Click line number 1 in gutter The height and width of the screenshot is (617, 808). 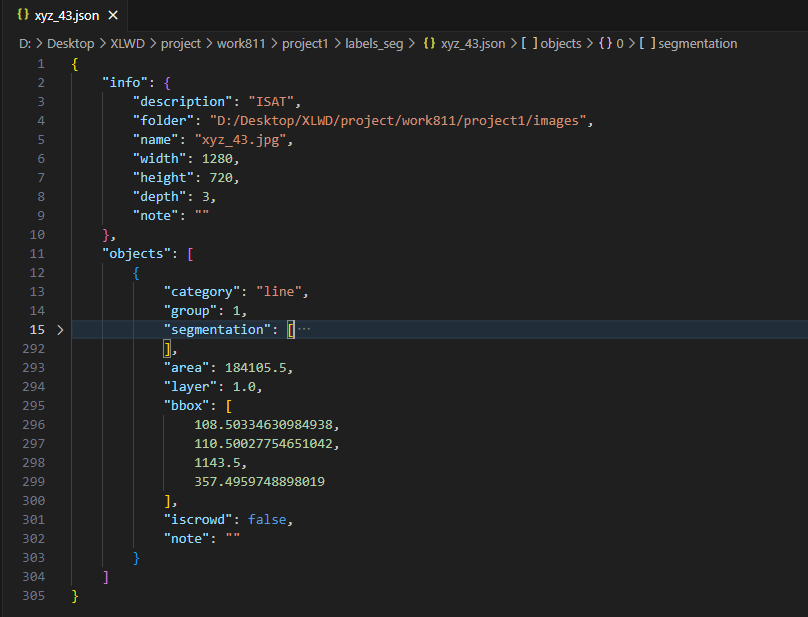click(x=41, y=64)
